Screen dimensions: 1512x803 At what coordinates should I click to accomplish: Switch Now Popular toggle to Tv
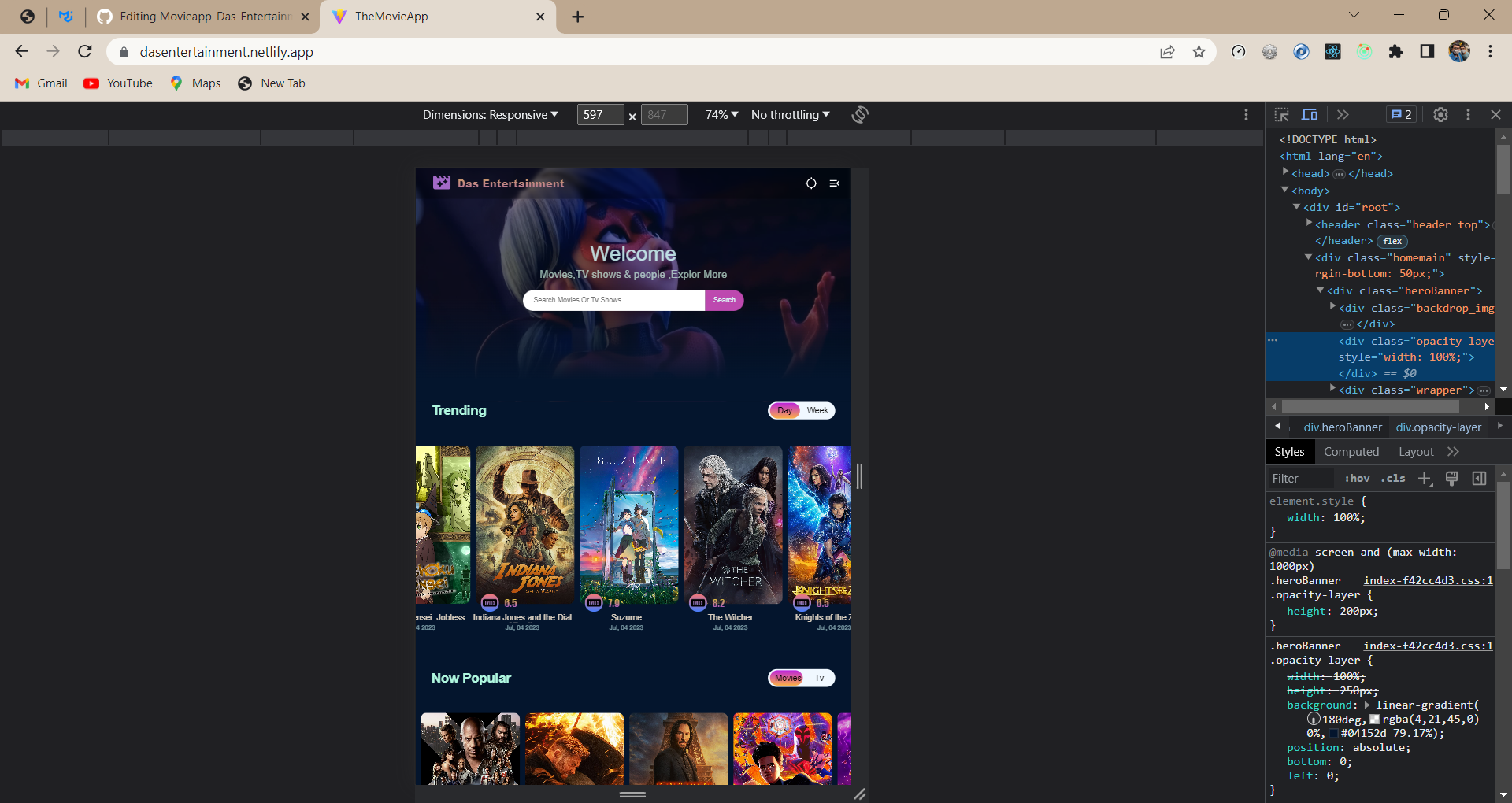(x=819, y=677)
